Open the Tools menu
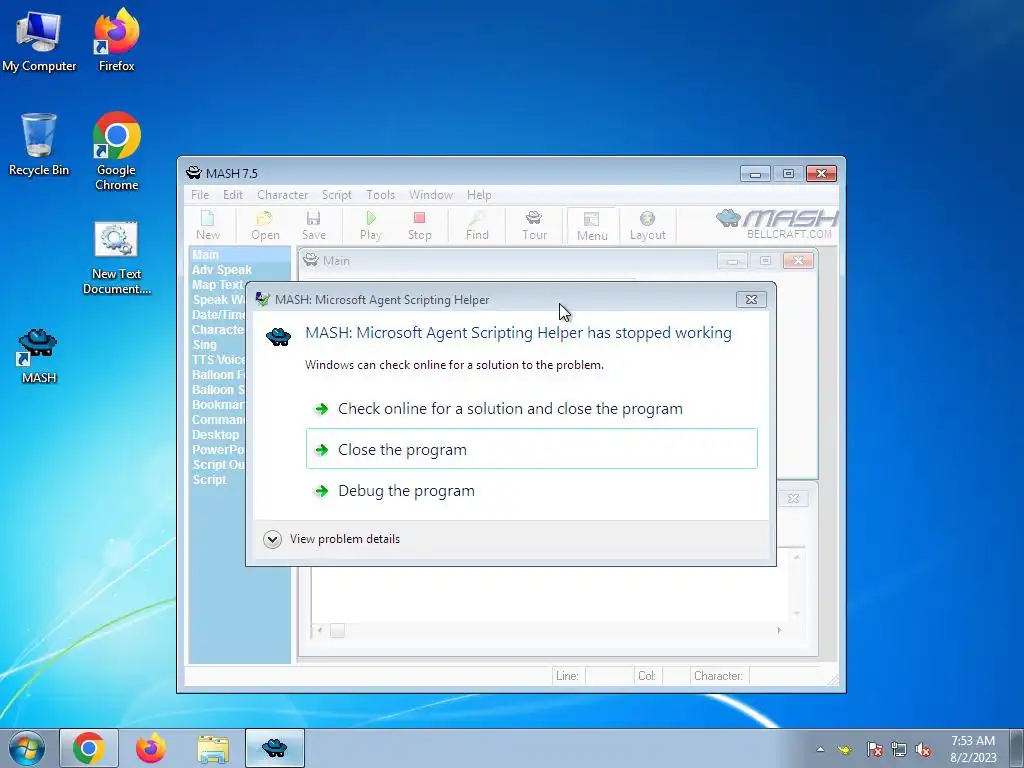 coord(380,195)
